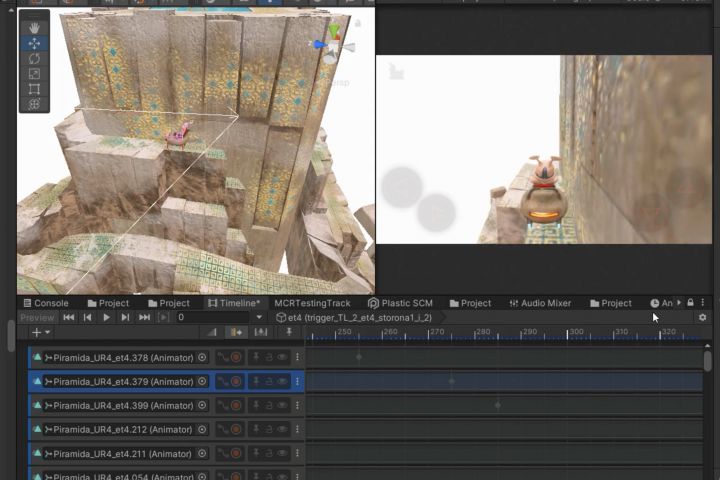Open Timeline settings gear

702,317
